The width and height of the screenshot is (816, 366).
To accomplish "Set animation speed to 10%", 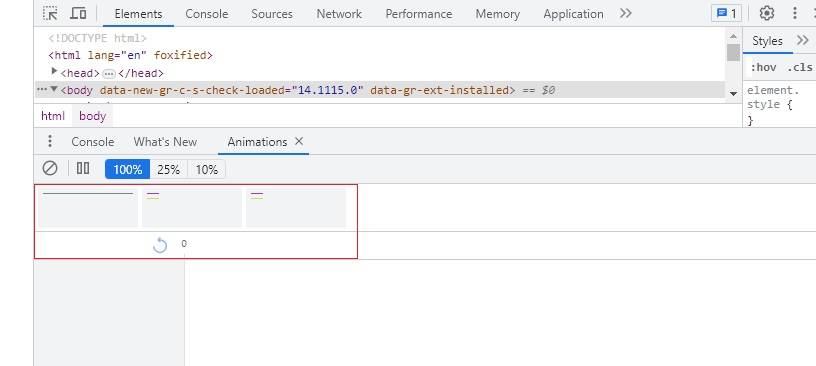I will [x=207, y=170].
